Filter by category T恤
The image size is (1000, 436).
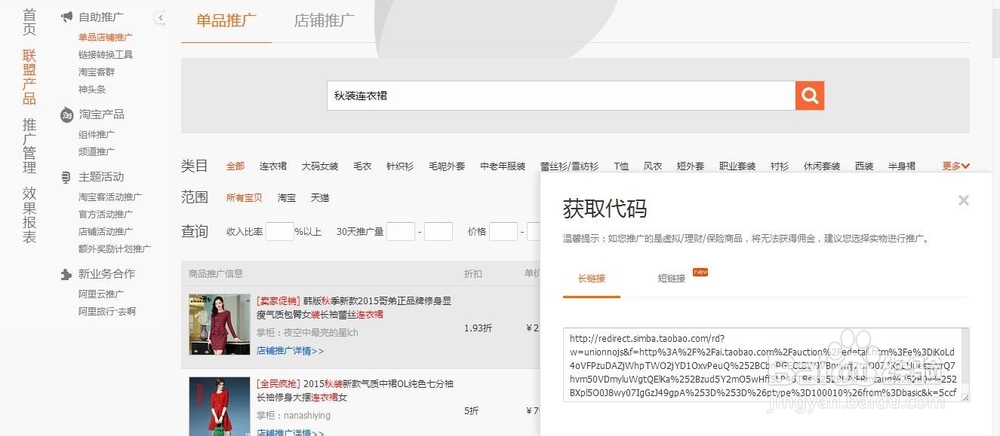(x=621, y=166)
